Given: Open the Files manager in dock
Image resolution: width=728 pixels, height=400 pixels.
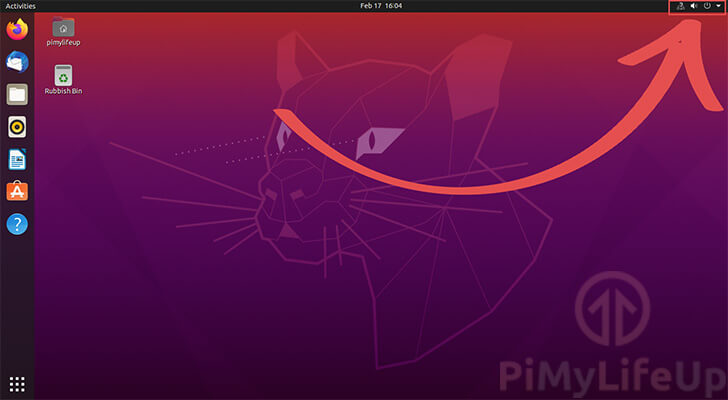Looking at the screenshot, I should (x=17, y=94).
